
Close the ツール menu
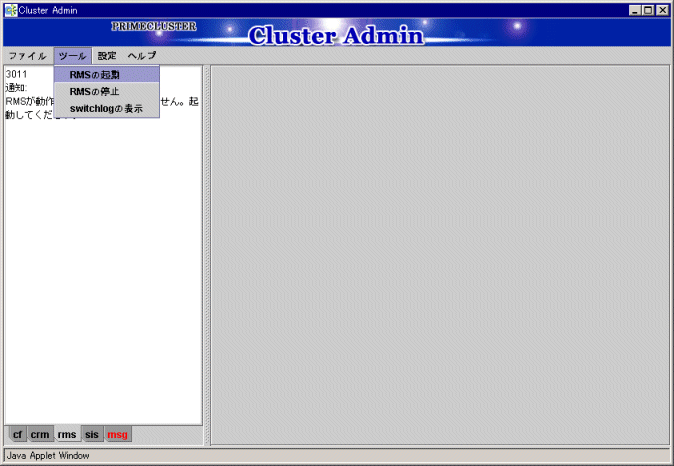[73, 56]
